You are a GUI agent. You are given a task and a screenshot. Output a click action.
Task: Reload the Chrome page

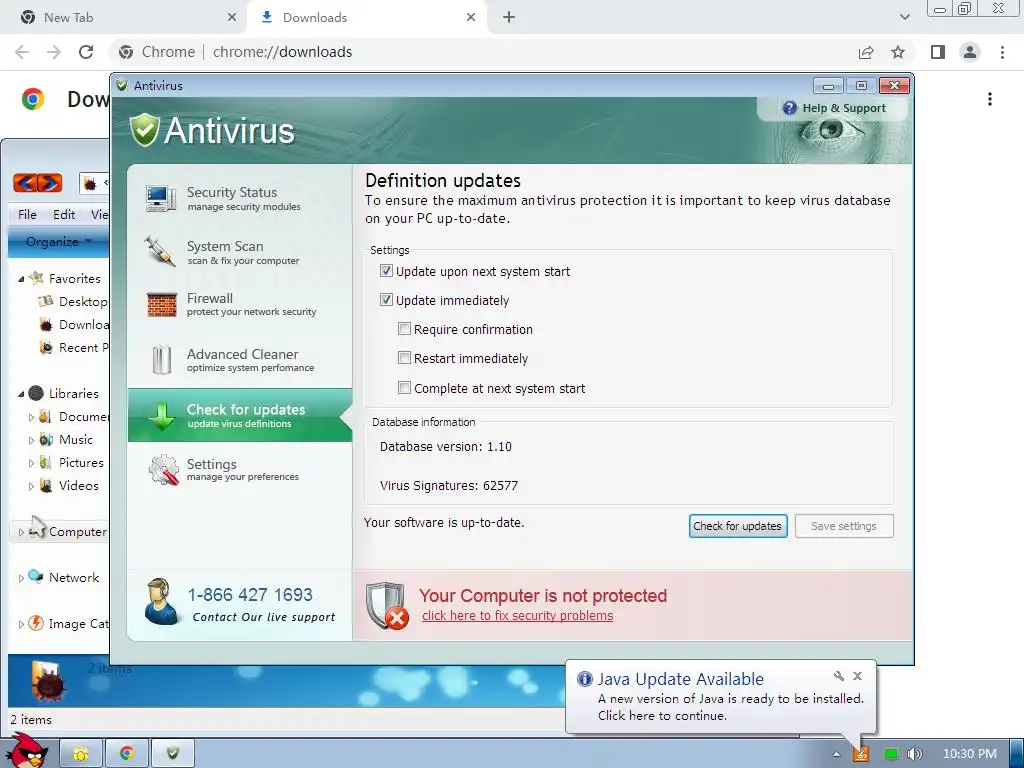pyautogui.click(x=86, y=52)
